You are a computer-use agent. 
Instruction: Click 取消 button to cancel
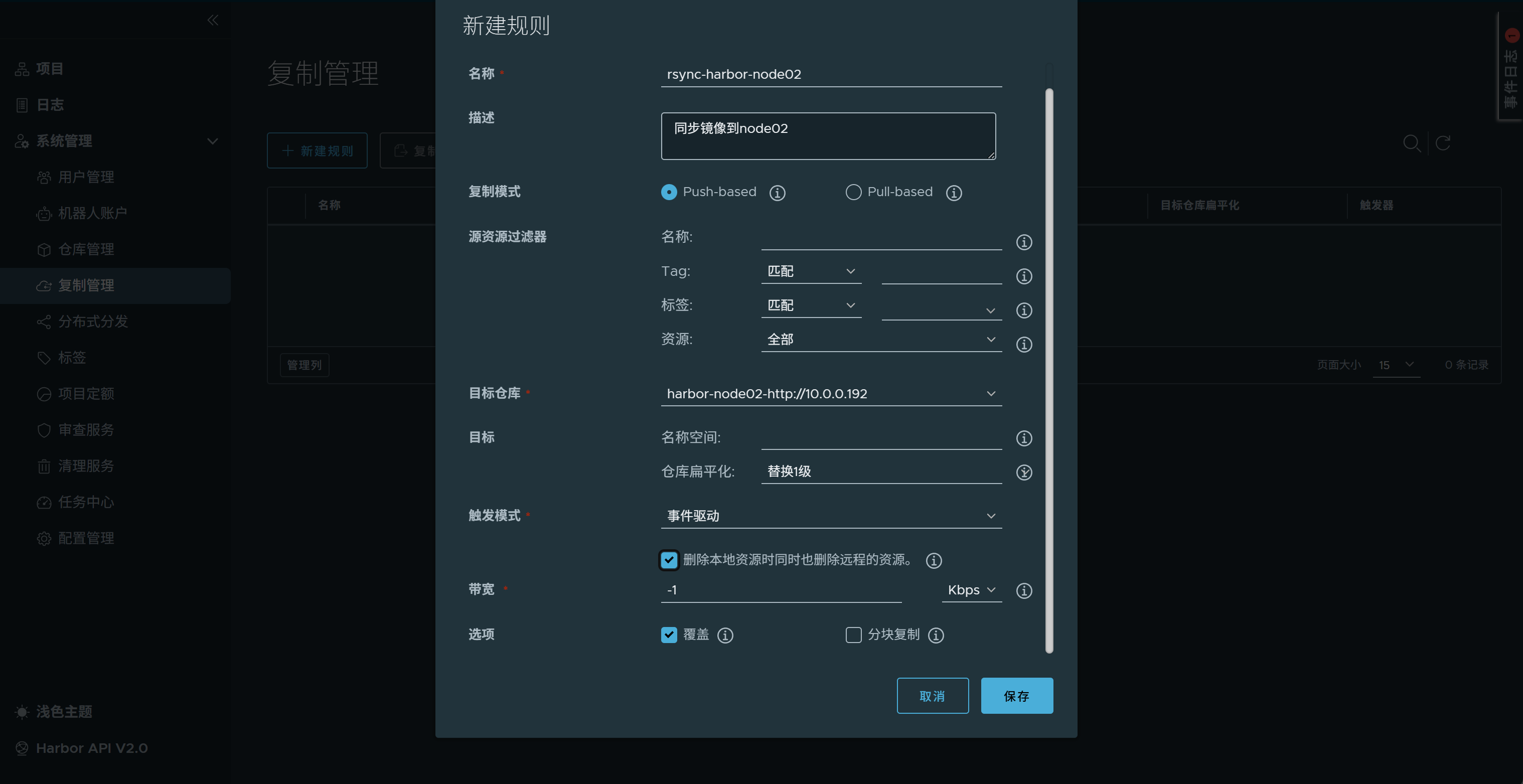pos(932,695)
